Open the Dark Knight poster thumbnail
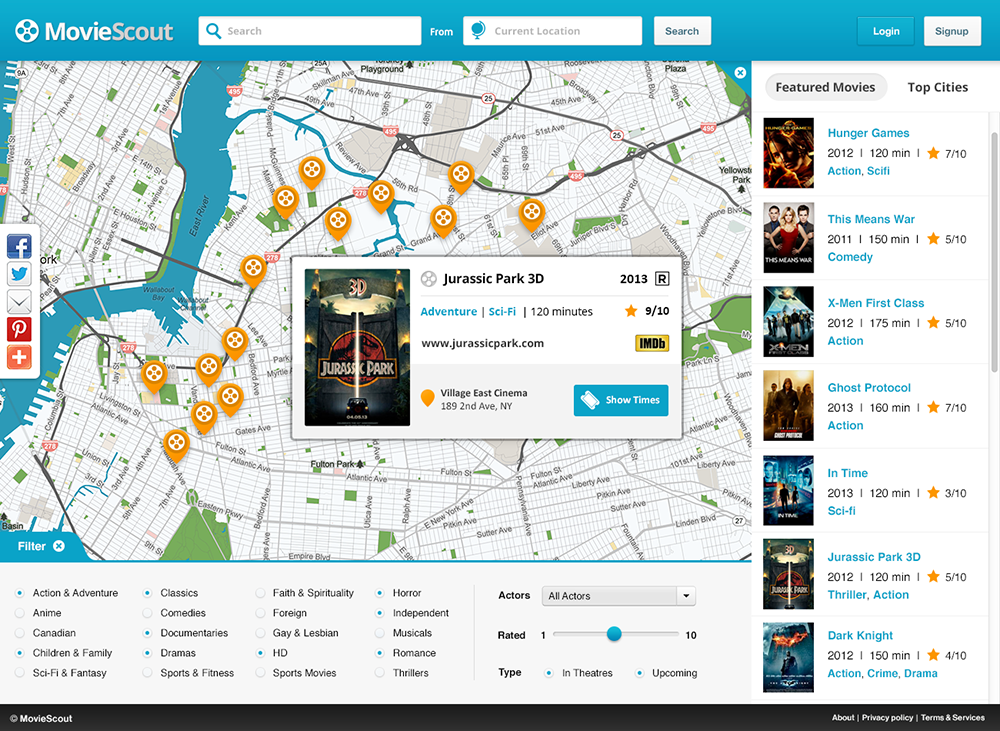The image size is (1000, 731). pyautogui.click(x=788, y=657)
